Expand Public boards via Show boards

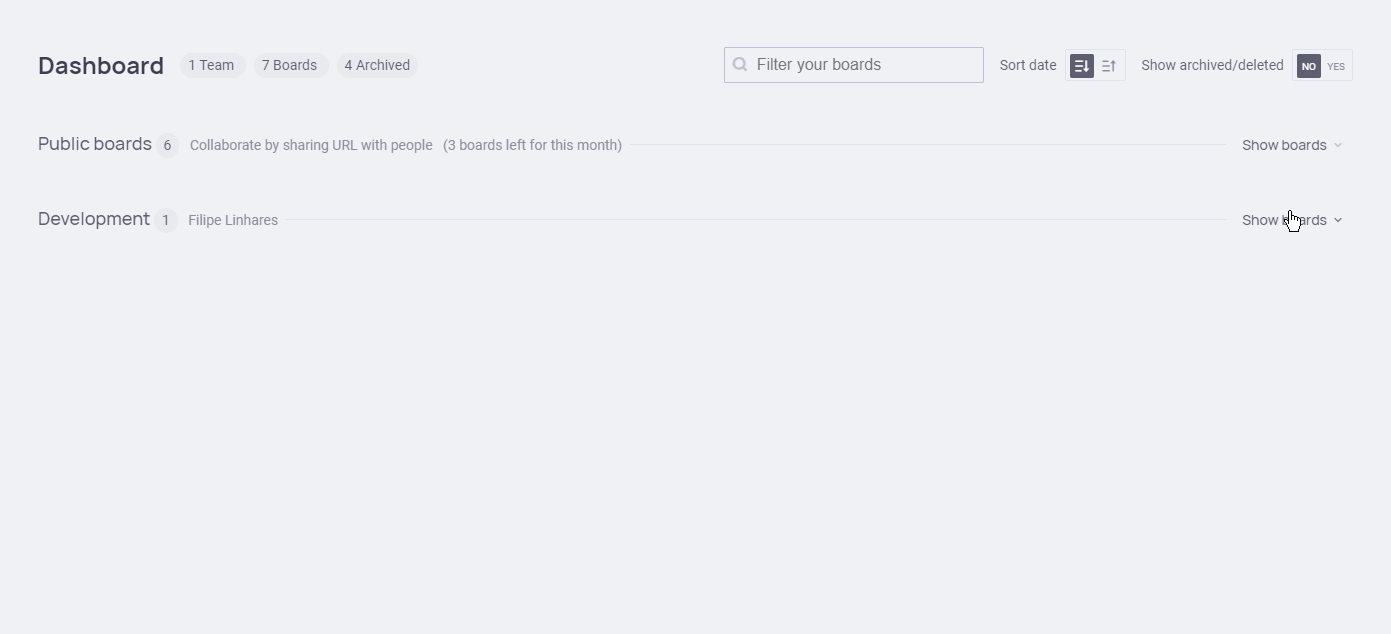1284,145
